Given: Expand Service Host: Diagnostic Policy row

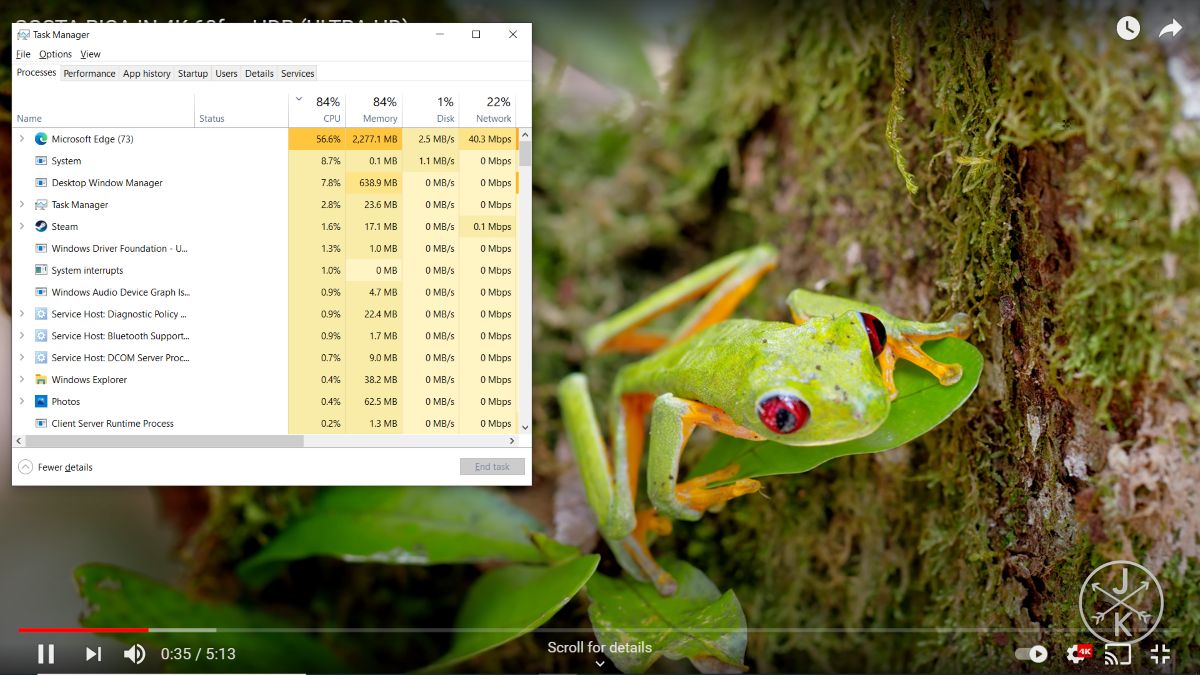Looking at the screenshot, I should [22, 314].
